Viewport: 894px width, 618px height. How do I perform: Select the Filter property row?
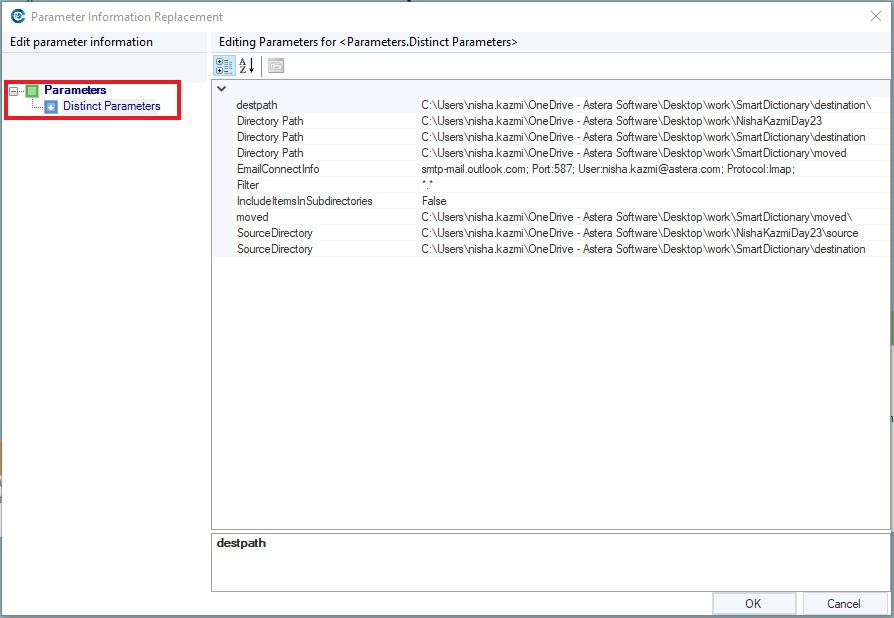(248, 185)
